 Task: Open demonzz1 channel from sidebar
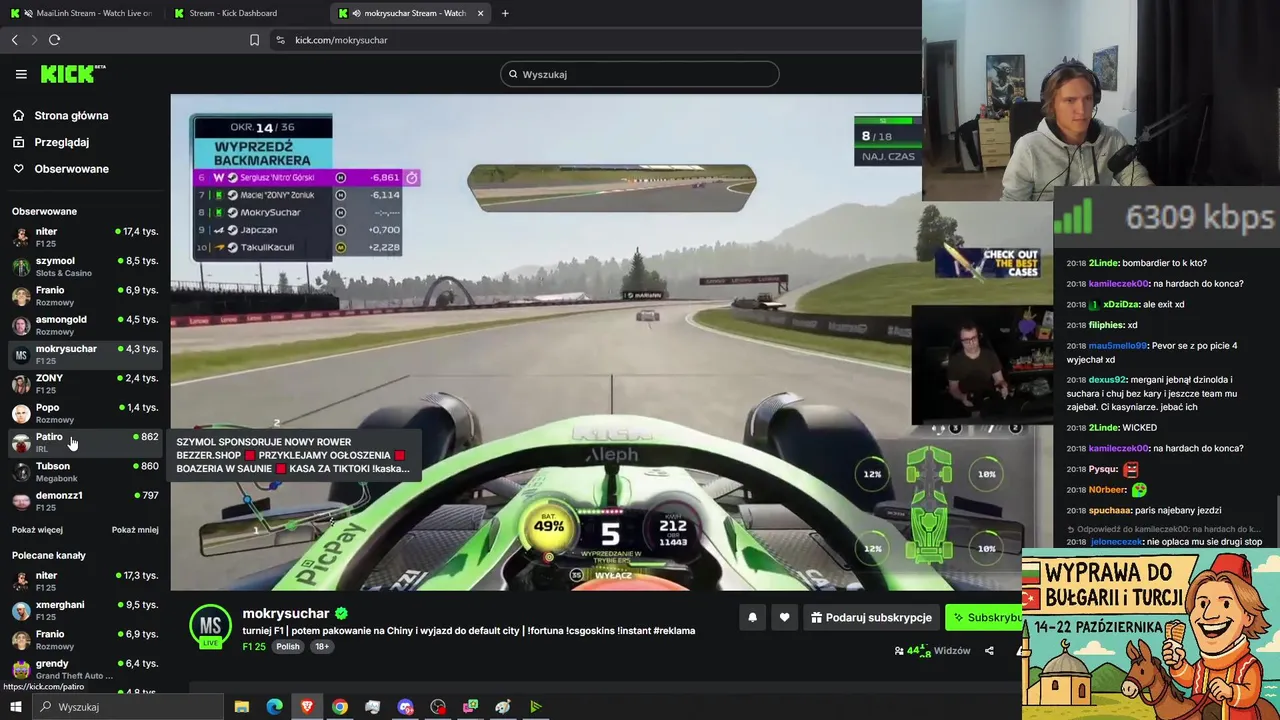point(85,501)
